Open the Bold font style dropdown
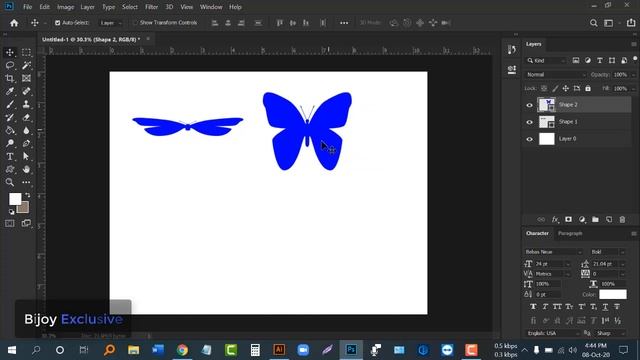Screen dimensions: 640x360 coord(608,252)
